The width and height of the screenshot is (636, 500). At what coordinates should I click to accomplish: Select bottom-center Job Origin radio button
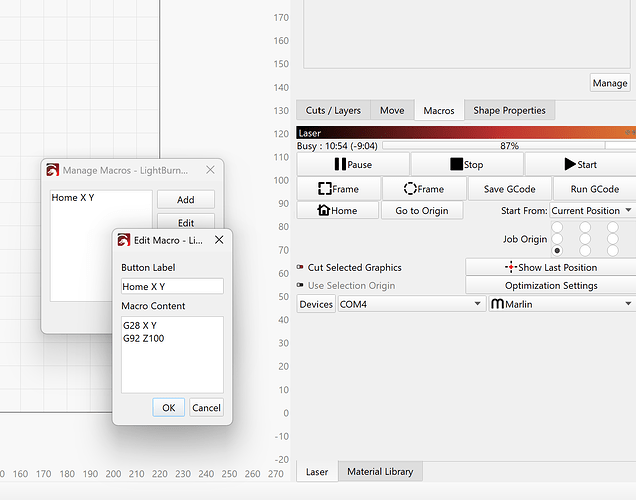585,251
